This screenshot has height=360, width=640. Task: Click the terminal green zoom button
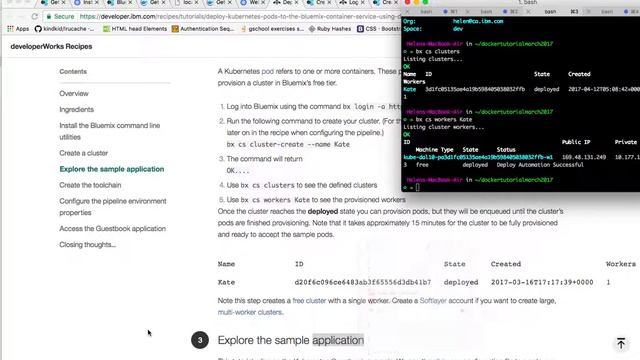[x=425, y=2]
